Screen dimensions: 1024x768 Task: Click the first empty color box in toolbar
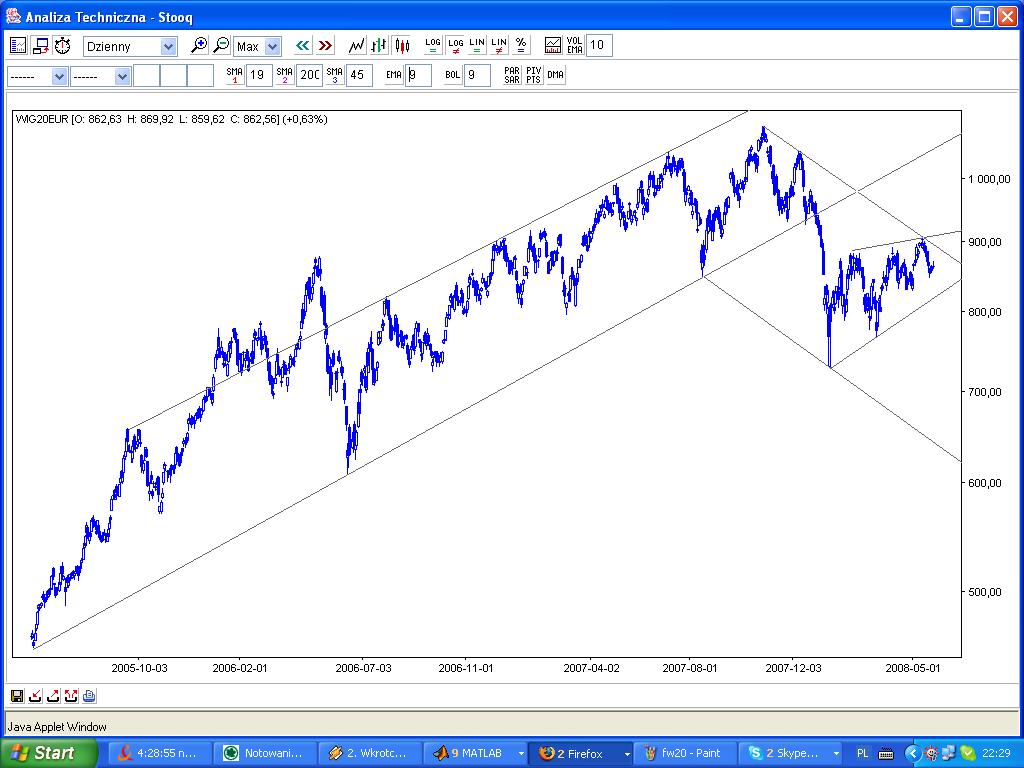147,76
